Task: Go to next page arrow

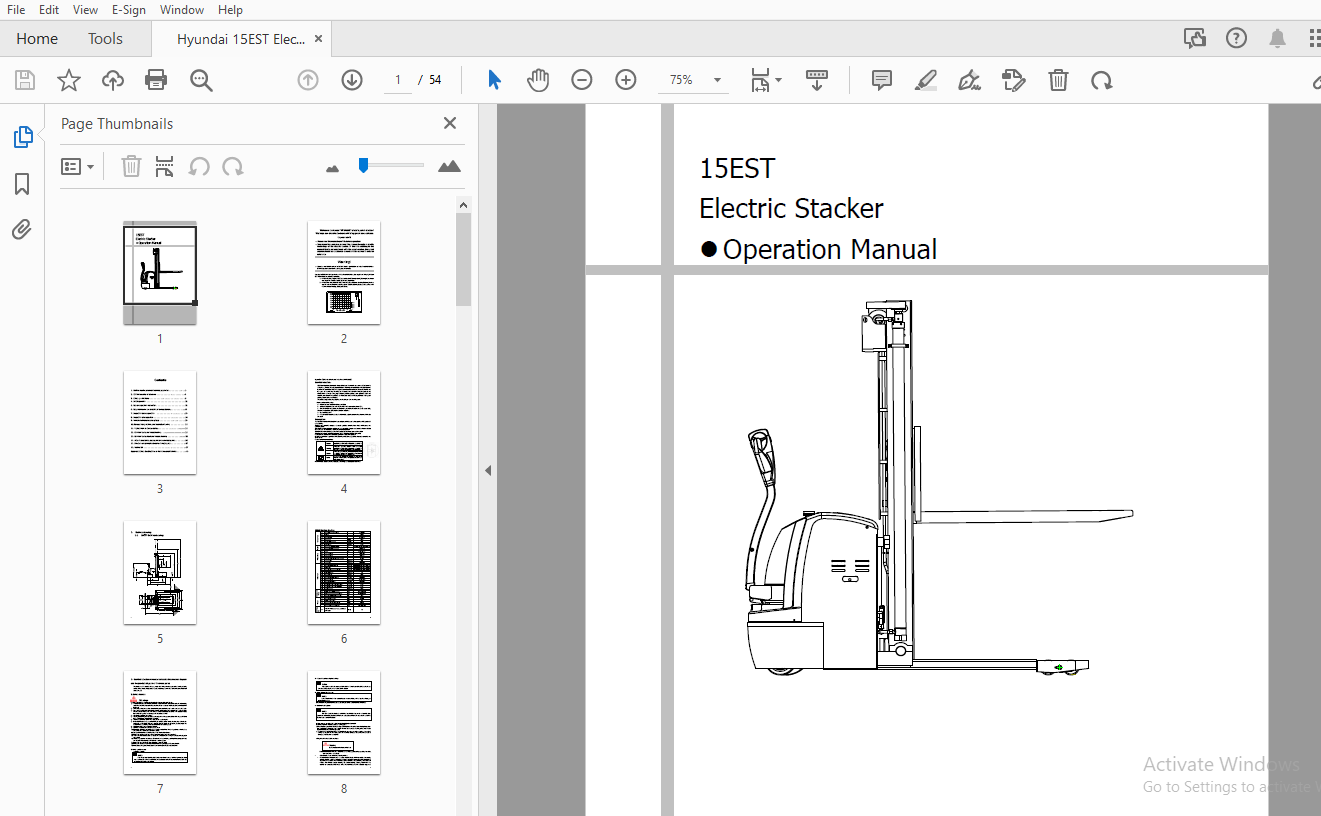Action: tap(352, 80)
